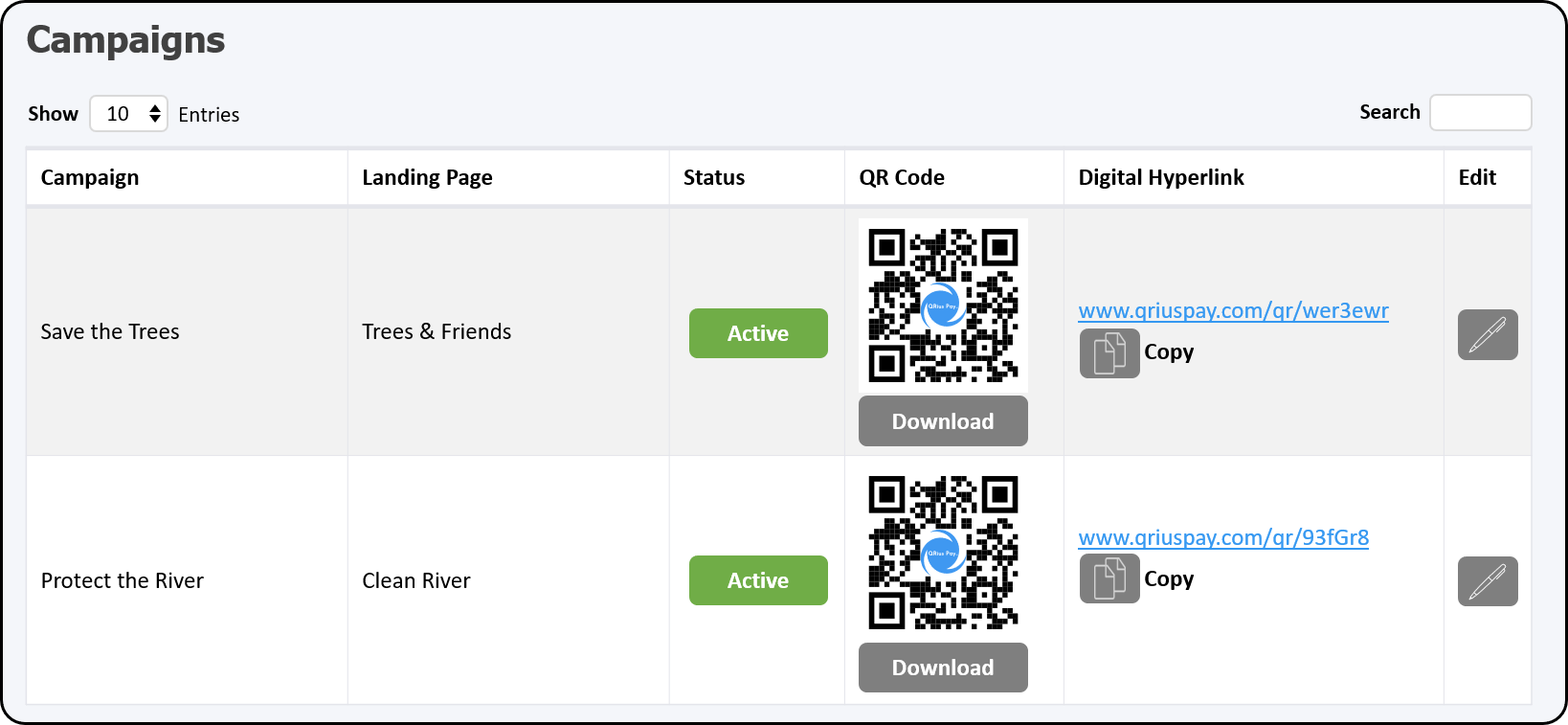Select the Digital Hyperlink column header

coord(1161,177)
